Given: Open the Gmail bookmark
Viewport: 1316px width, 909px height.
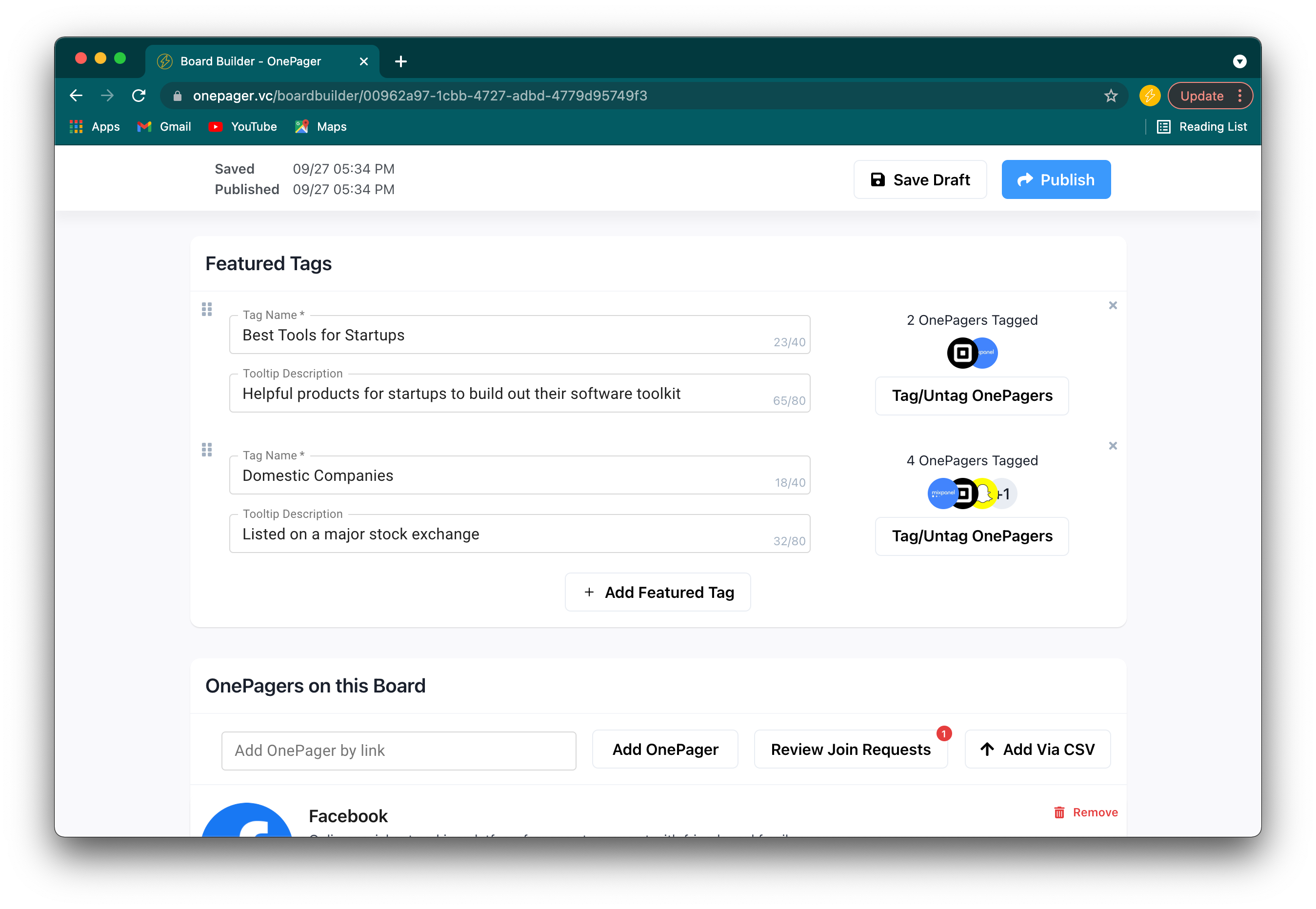Looking at the screenshot, I should click(164, 127).
